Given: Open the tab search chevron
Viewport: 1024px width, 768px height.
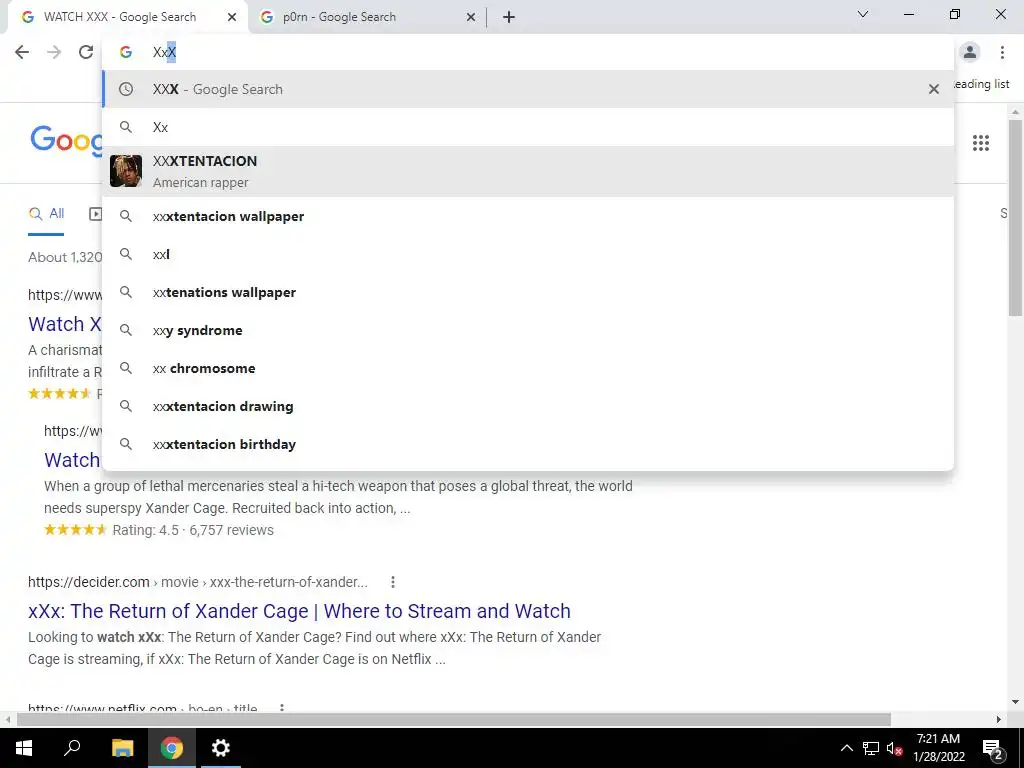Looking at the screenshot, I should click(x=863, y=14).
